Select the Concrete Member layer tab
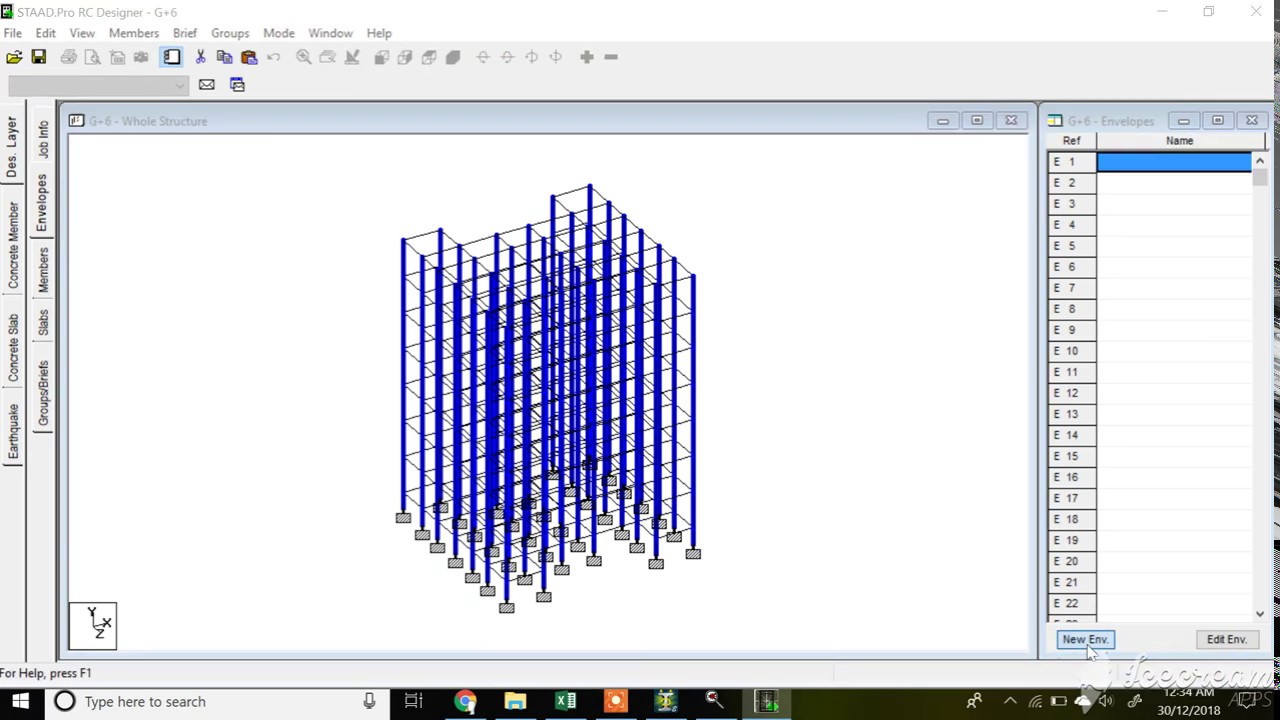Viewport: 1280px width, 720px height. tap(13, 245)
